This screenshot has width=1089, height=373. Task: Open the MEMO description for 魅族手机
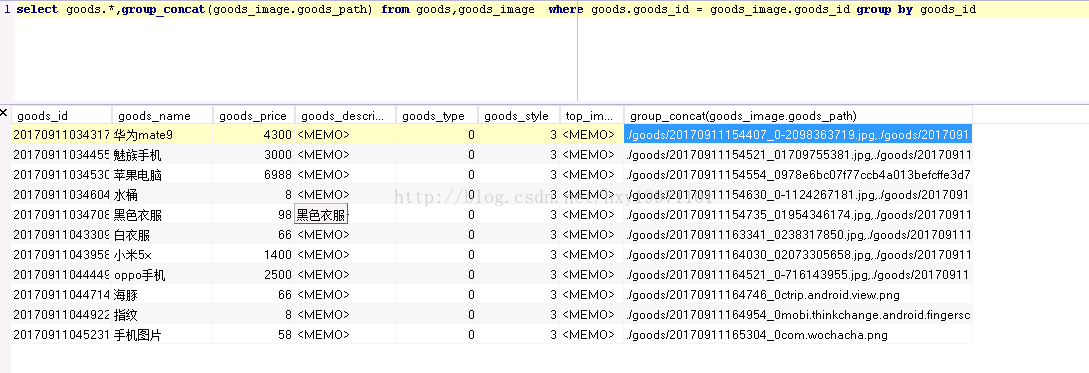pos(345,154)
